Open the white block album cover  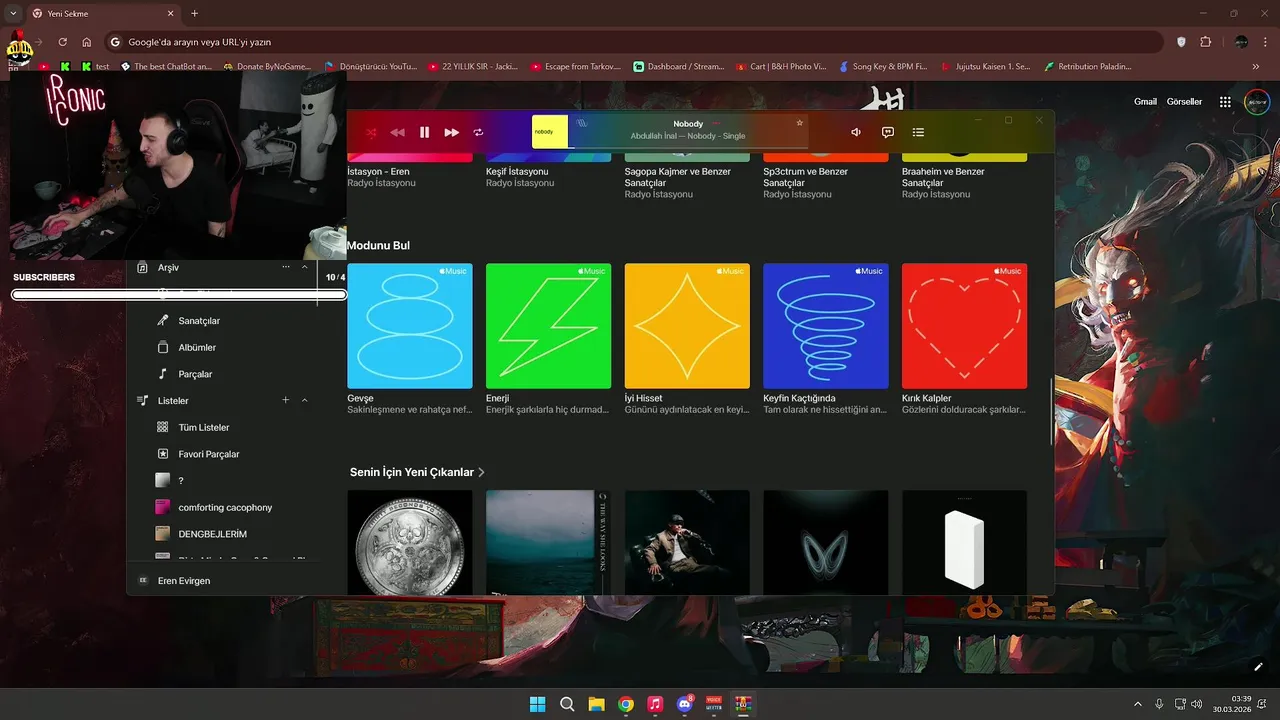[x=964, y=542]
